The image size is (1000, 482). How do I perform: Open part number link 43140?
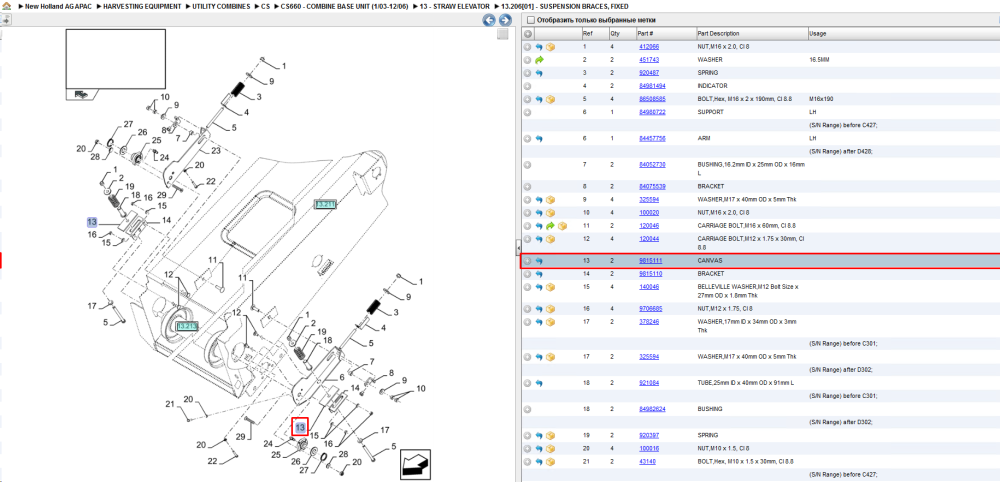(x=647, y=461)
